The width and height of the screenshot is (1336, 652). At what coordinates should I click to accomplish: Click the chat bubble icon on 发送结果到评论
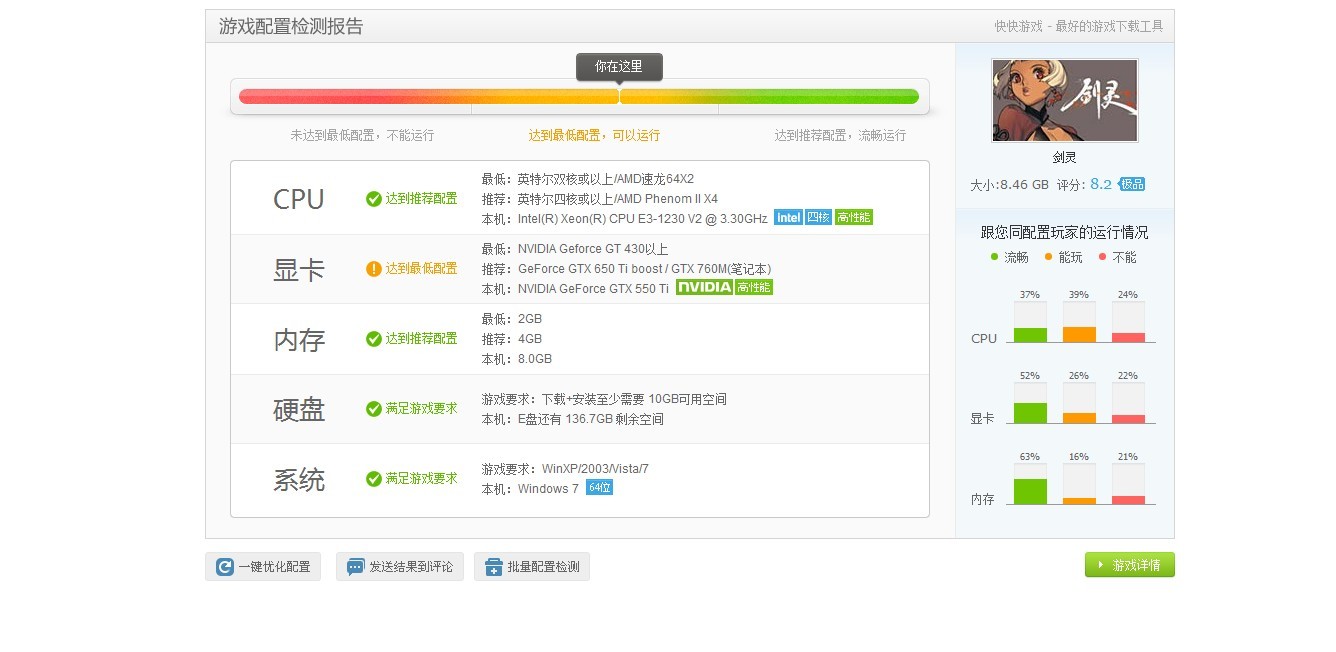[x=355, y=567]
